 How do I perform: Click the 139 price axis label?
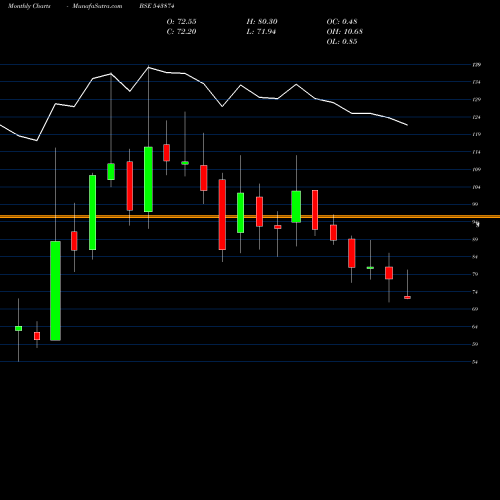coord(476,65)
